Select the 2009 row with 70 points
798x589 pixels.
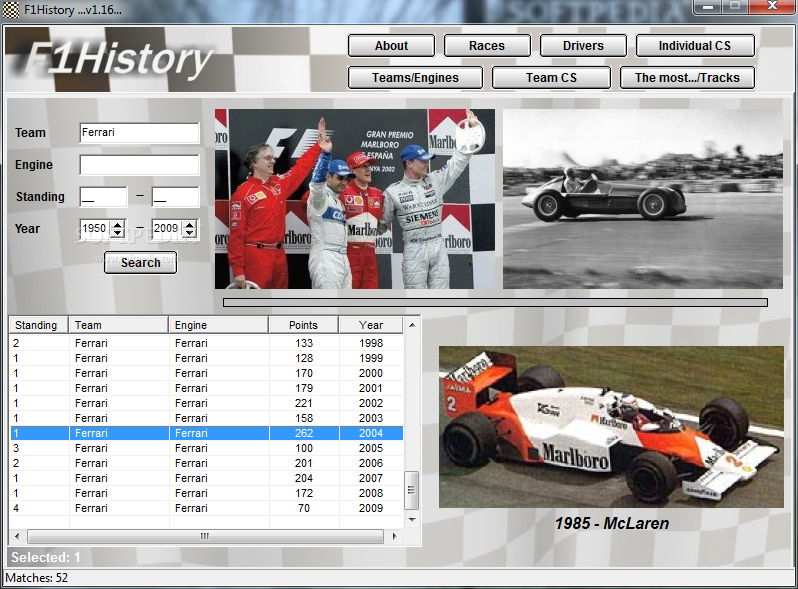pyautogui.click(x=207, y=508)
